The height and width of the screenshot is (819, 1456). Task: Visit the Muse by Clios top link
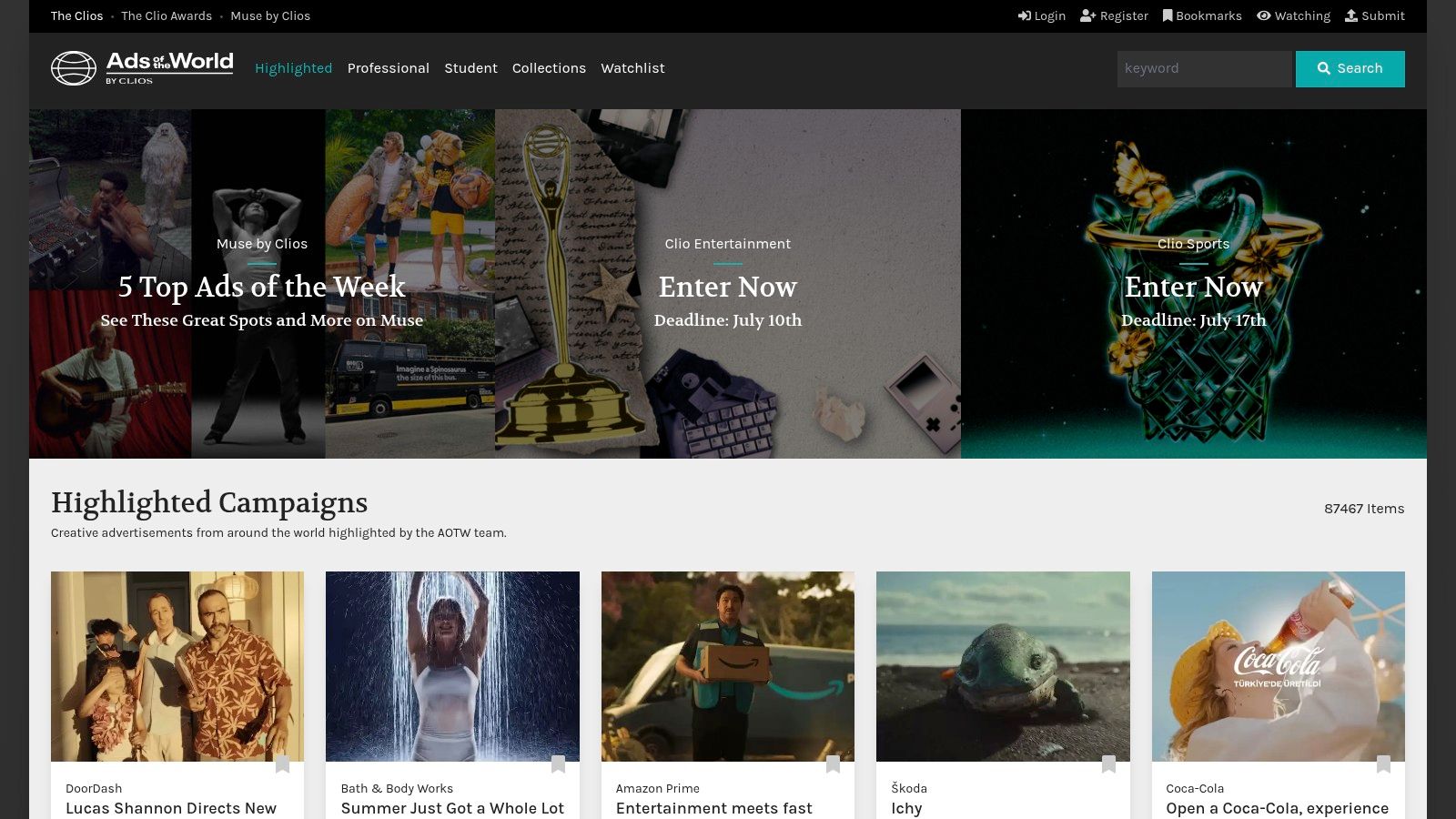(x=270, y=15)
